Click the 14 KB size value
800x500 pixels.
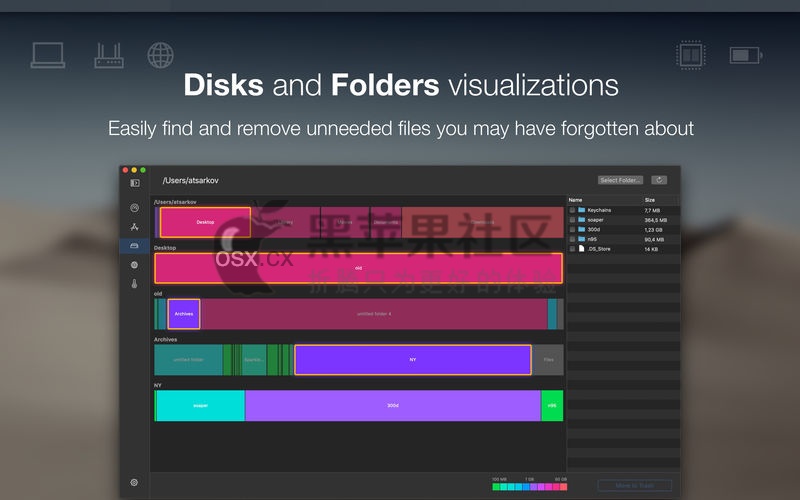651,249
